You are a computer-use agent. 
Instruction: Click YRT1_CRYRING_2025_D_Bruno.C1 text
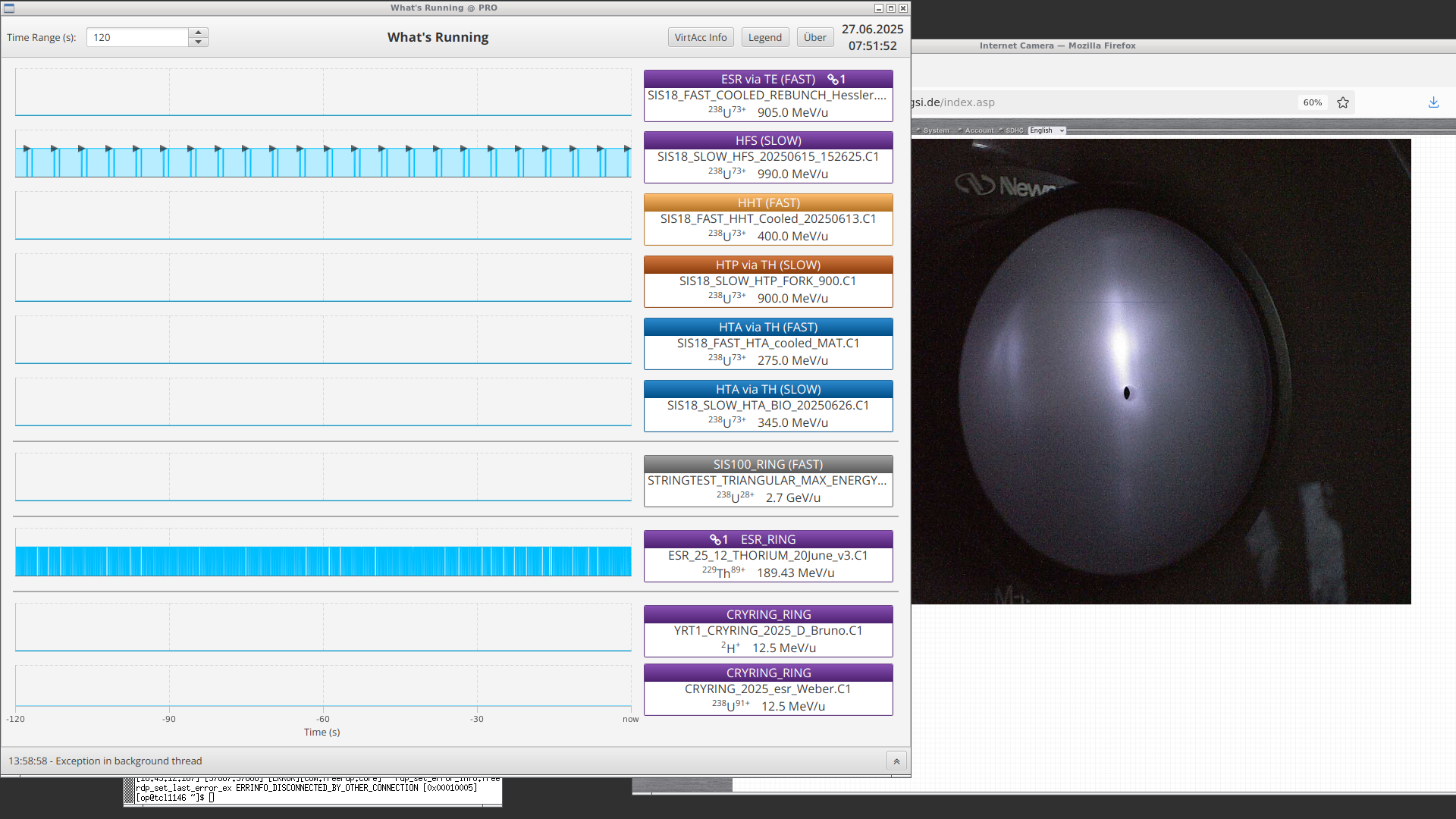(768, 631)
